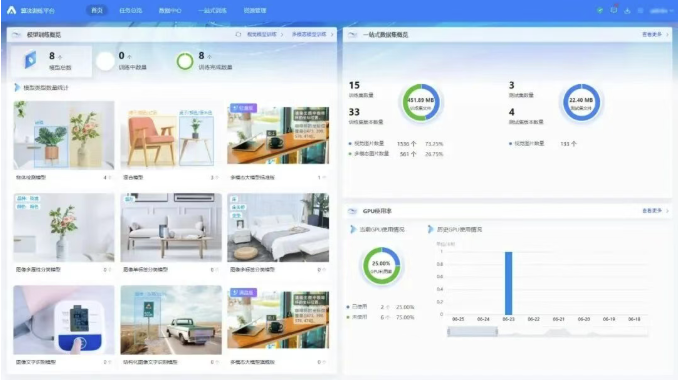Viewport: 679px width, 380px height.
Task: Open bottom-row multimodal model card with laptop desk
Action: pos(278,320)
